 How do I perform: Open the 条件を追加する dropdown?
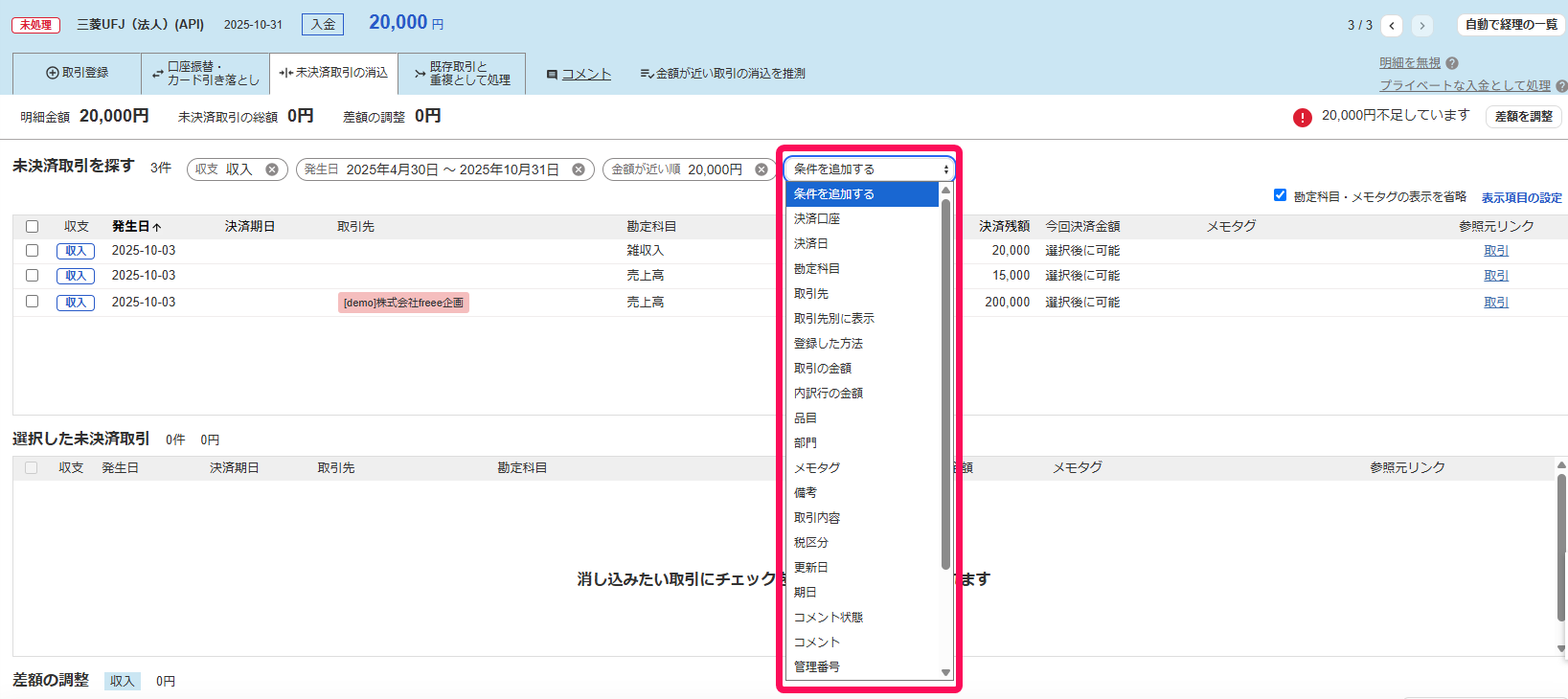[870, 169]
